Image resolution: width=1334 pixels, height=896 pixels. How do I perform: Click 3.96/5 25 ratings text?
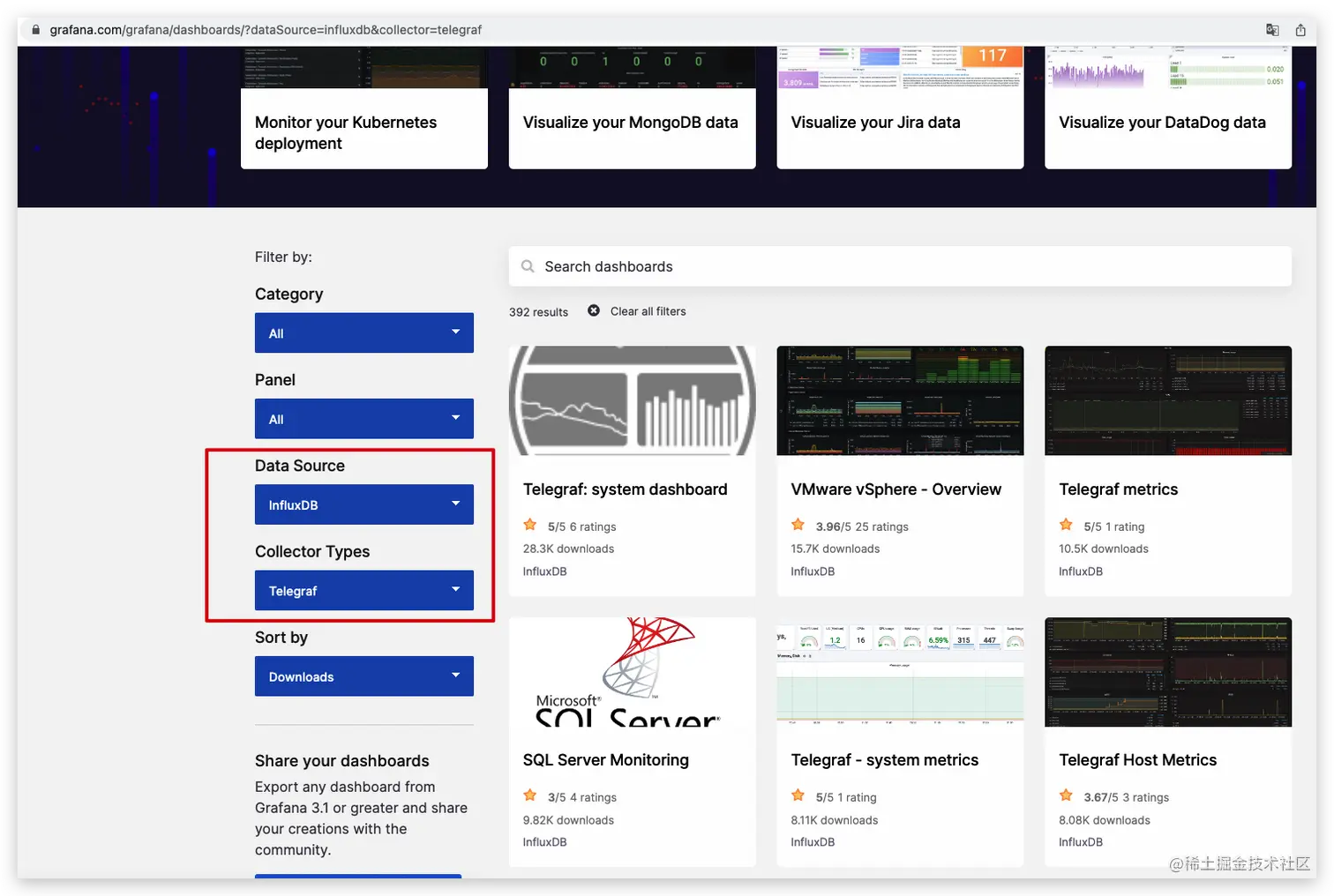tap(862, 526)
